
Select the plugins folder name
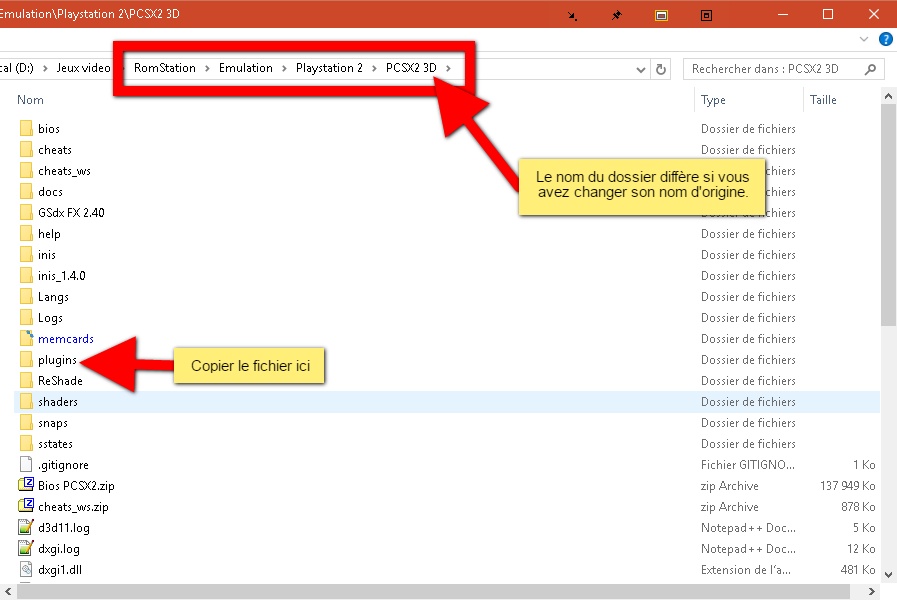[x=57, y=360]
